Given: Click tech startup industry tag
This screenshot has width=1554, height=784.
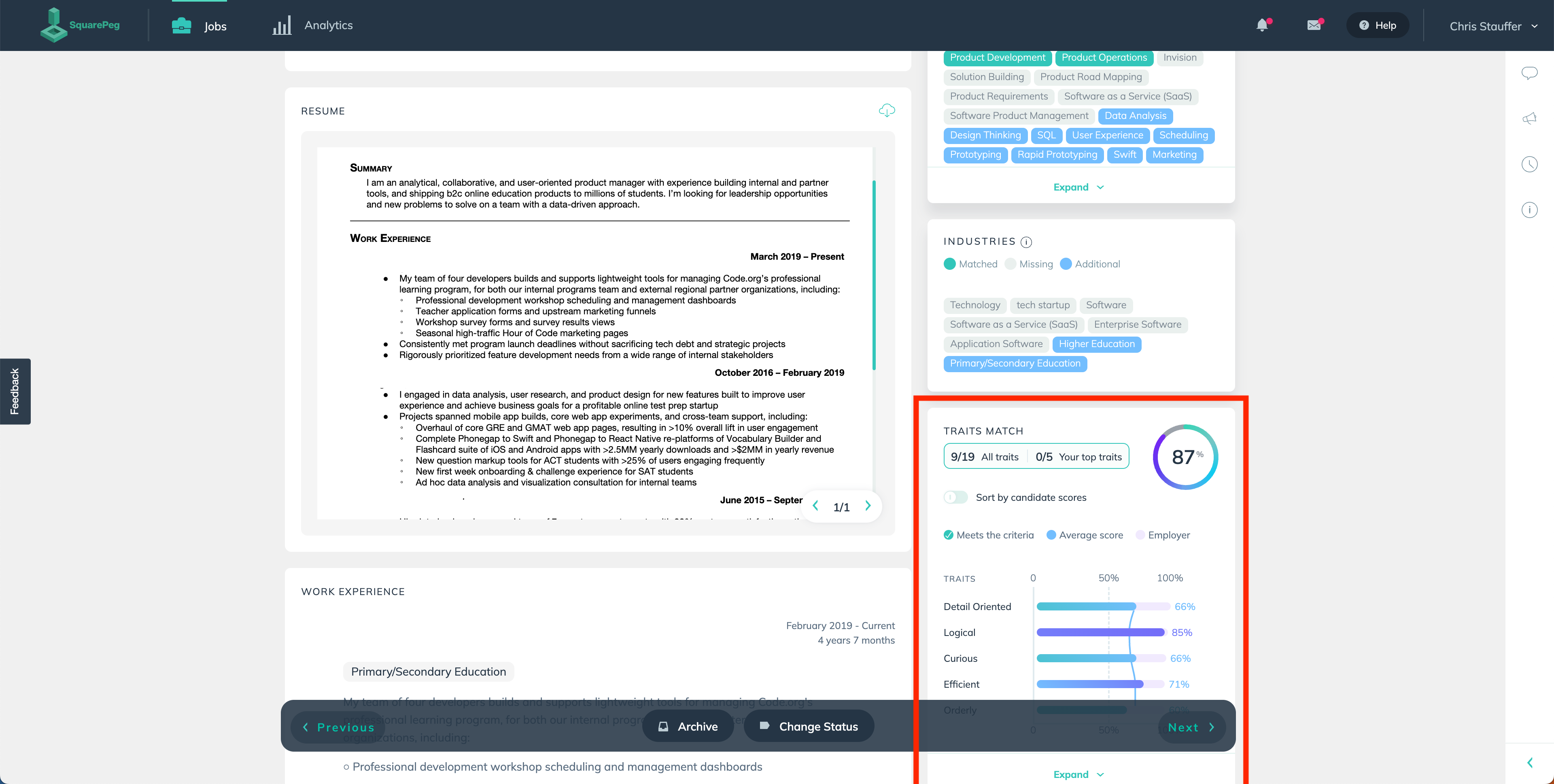Looking at the screenshot, I should (1043, 305).
